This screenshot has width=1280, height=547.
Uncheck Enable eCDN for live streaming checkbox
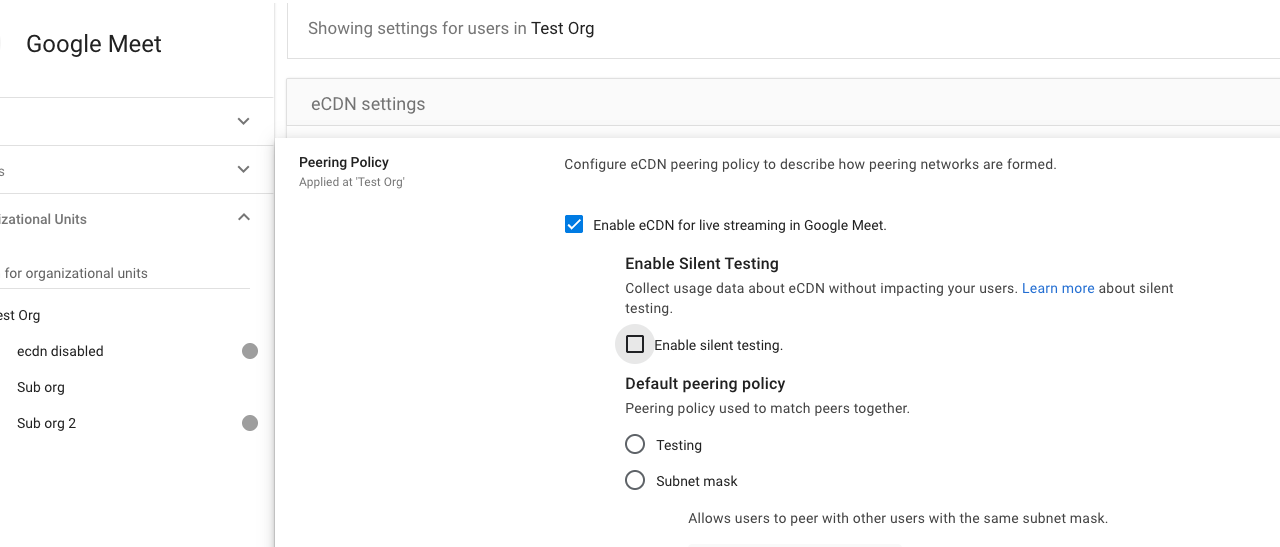[574, 224]
